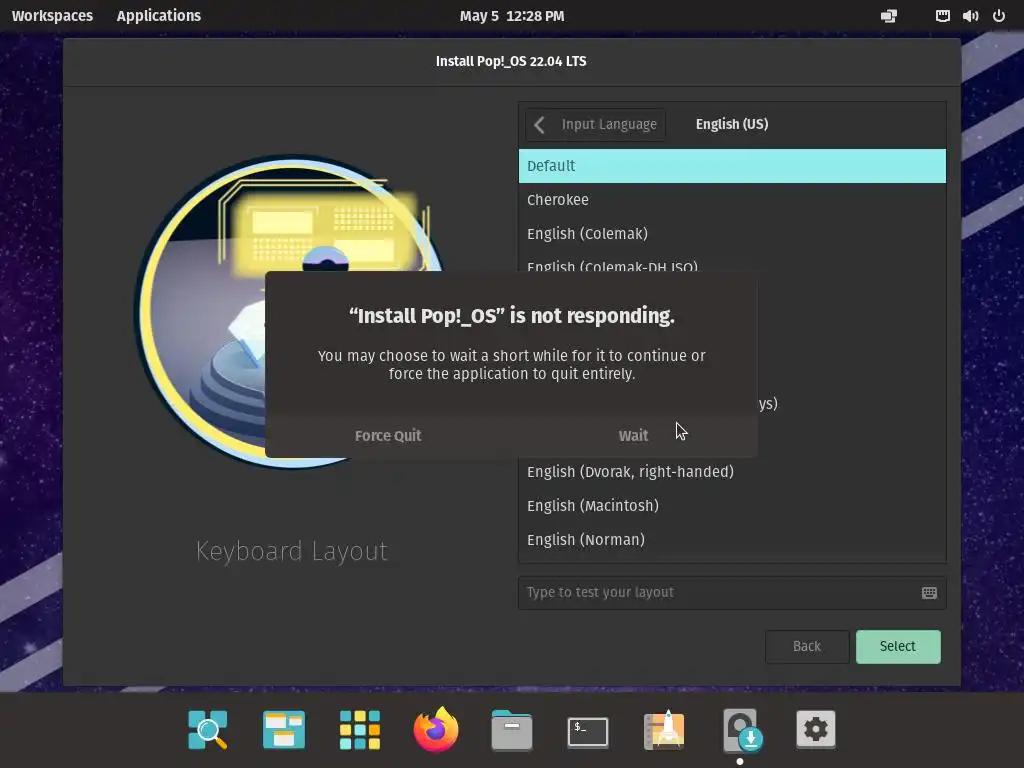Click Force Quit in the not responding dialog
This screenshot has height=768, width=1024.
click(388, 436)
